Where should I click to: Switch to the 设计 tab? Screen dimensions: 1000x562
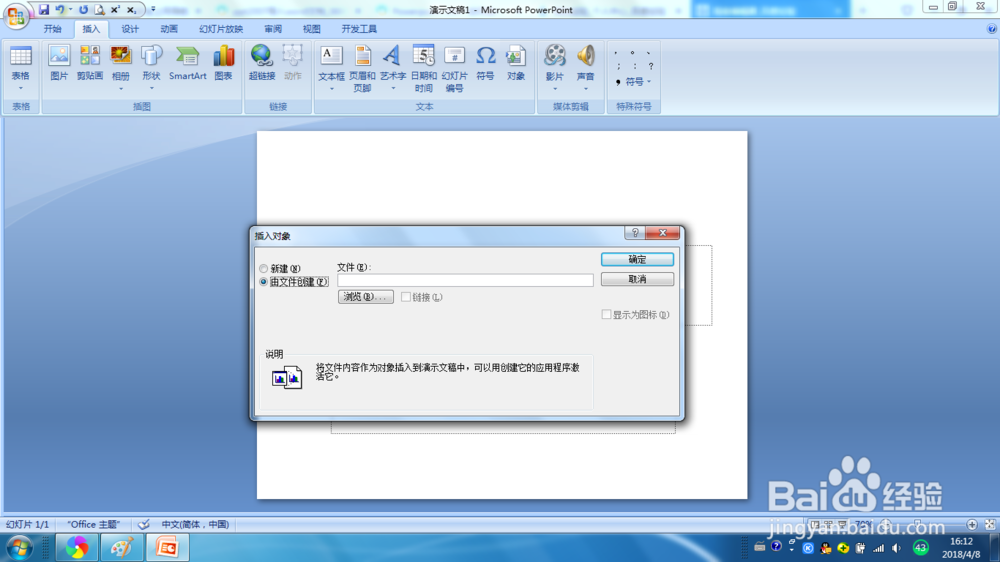tap(129, 29)
